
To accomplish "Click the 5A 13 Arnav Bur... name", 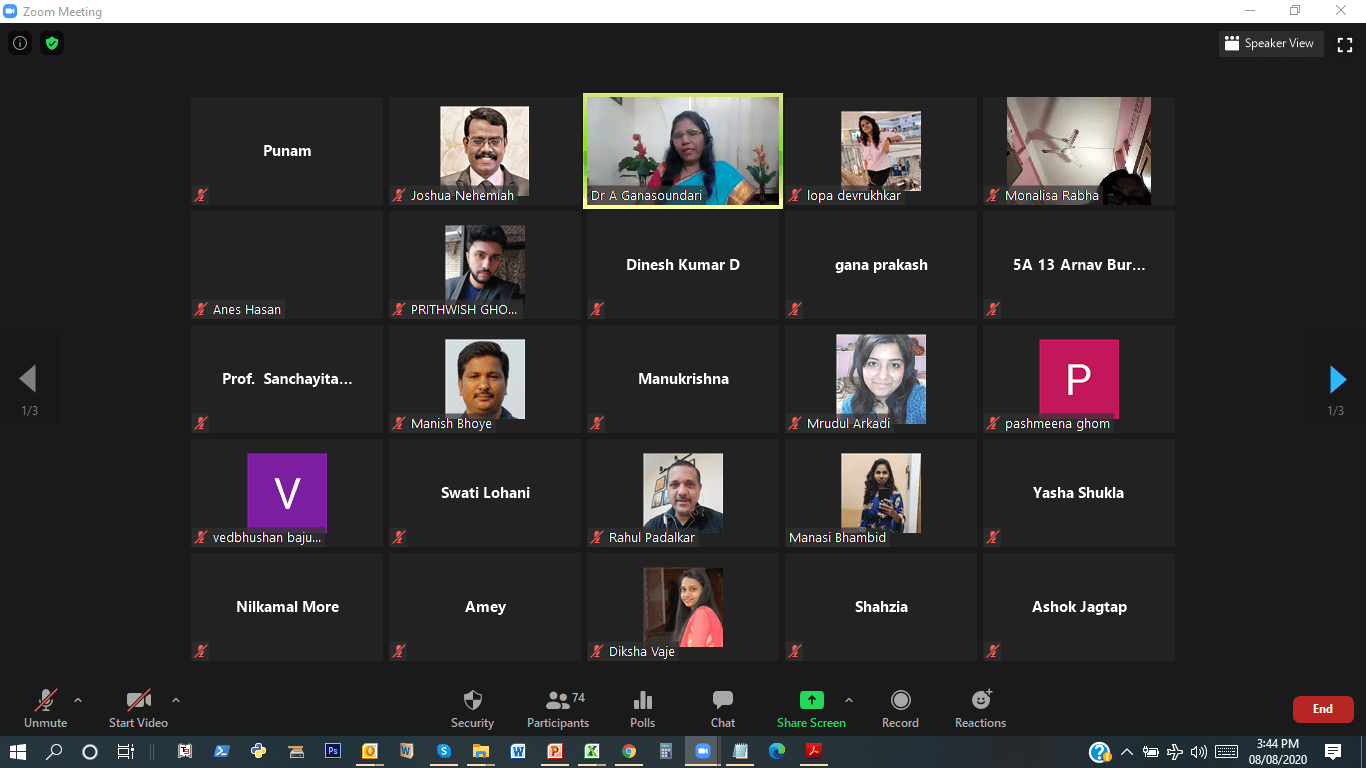I will pos(1079,265).
